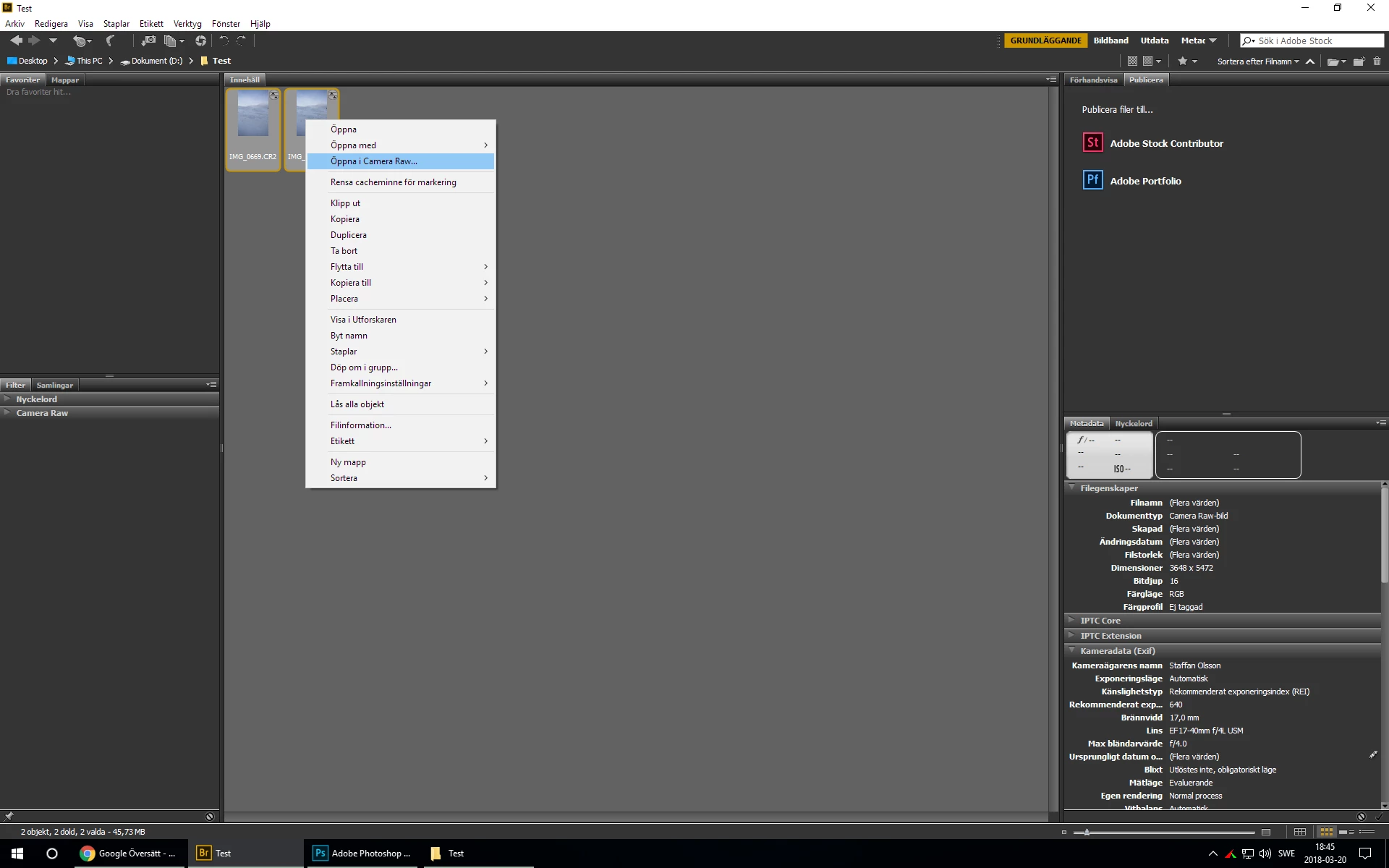Select Öppna i Camera Raw menu entry
The height and width of the screenshot is (868, 1389).
tap(373, 161)
